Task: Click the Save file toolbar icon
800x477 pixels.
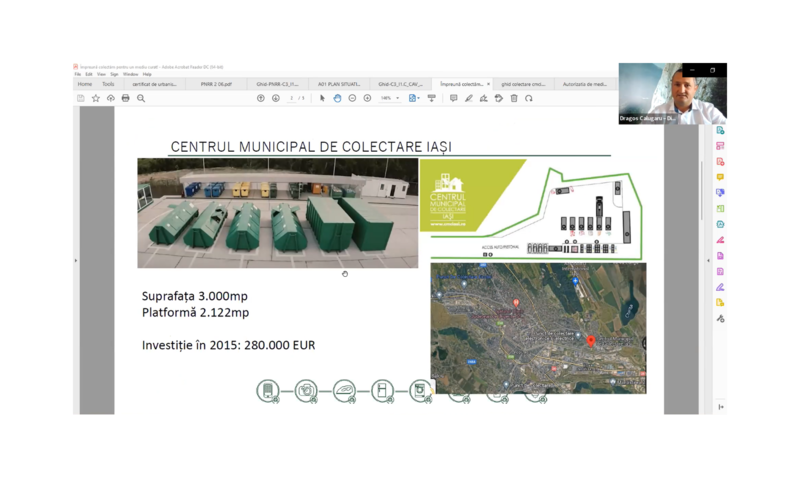Action: tap(81, 98)
